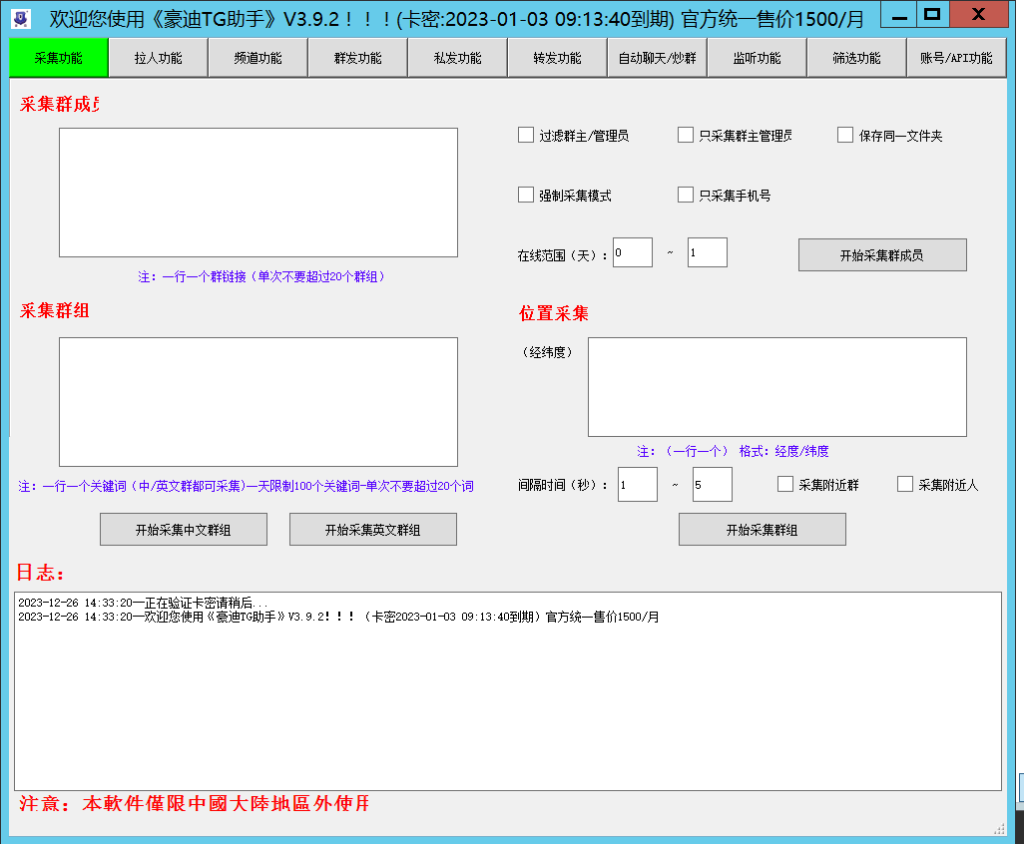
Task: Open the 频道功能 tab
Action: point(258,58)
